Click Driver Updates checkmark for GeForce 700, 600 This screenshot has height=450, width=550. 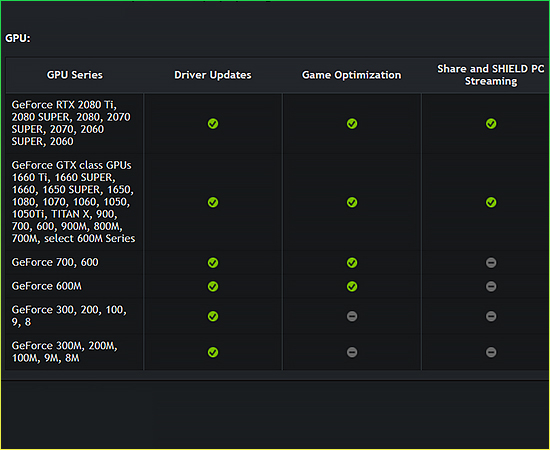coord(213,262)
